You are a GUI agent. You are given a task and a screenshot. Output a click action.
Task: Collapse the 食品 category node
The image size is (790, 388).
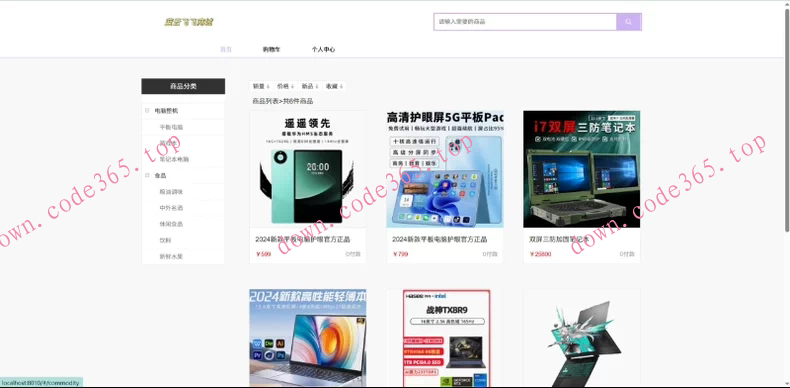[x=147, y=175]
